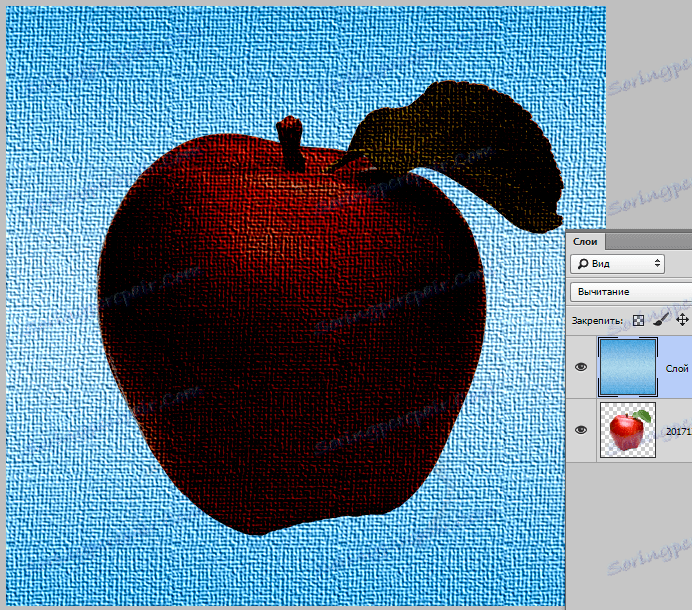
Task: Select blue texture layer thumbnail
Action: click(x=628, y=367)
